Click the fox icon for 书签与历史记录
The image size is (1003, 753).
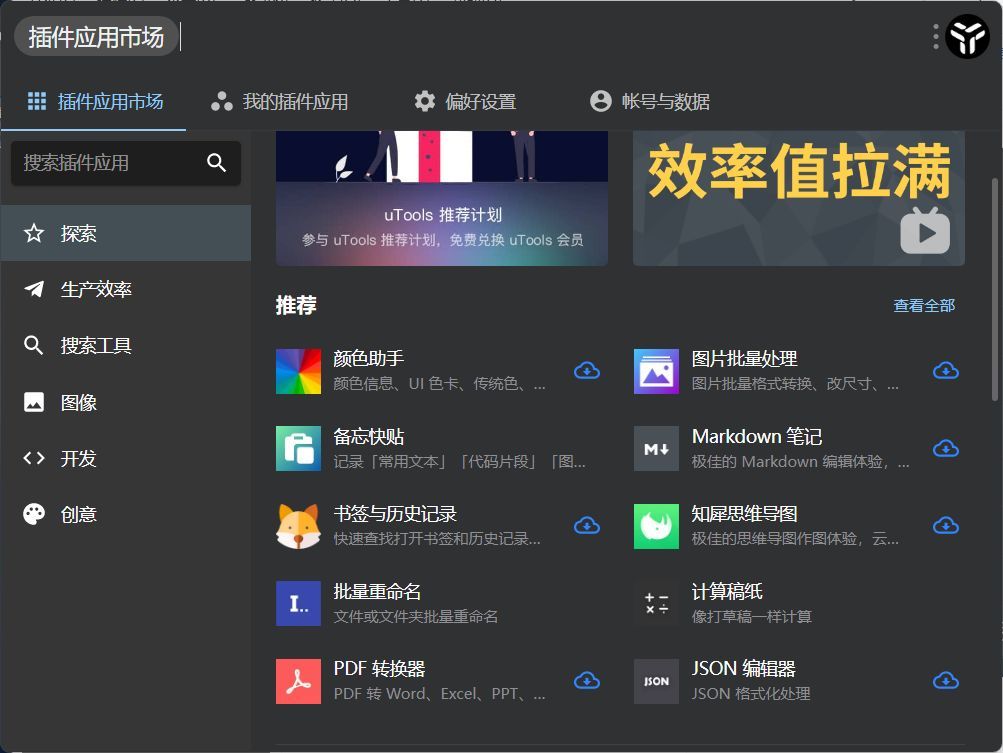[298, 526]
